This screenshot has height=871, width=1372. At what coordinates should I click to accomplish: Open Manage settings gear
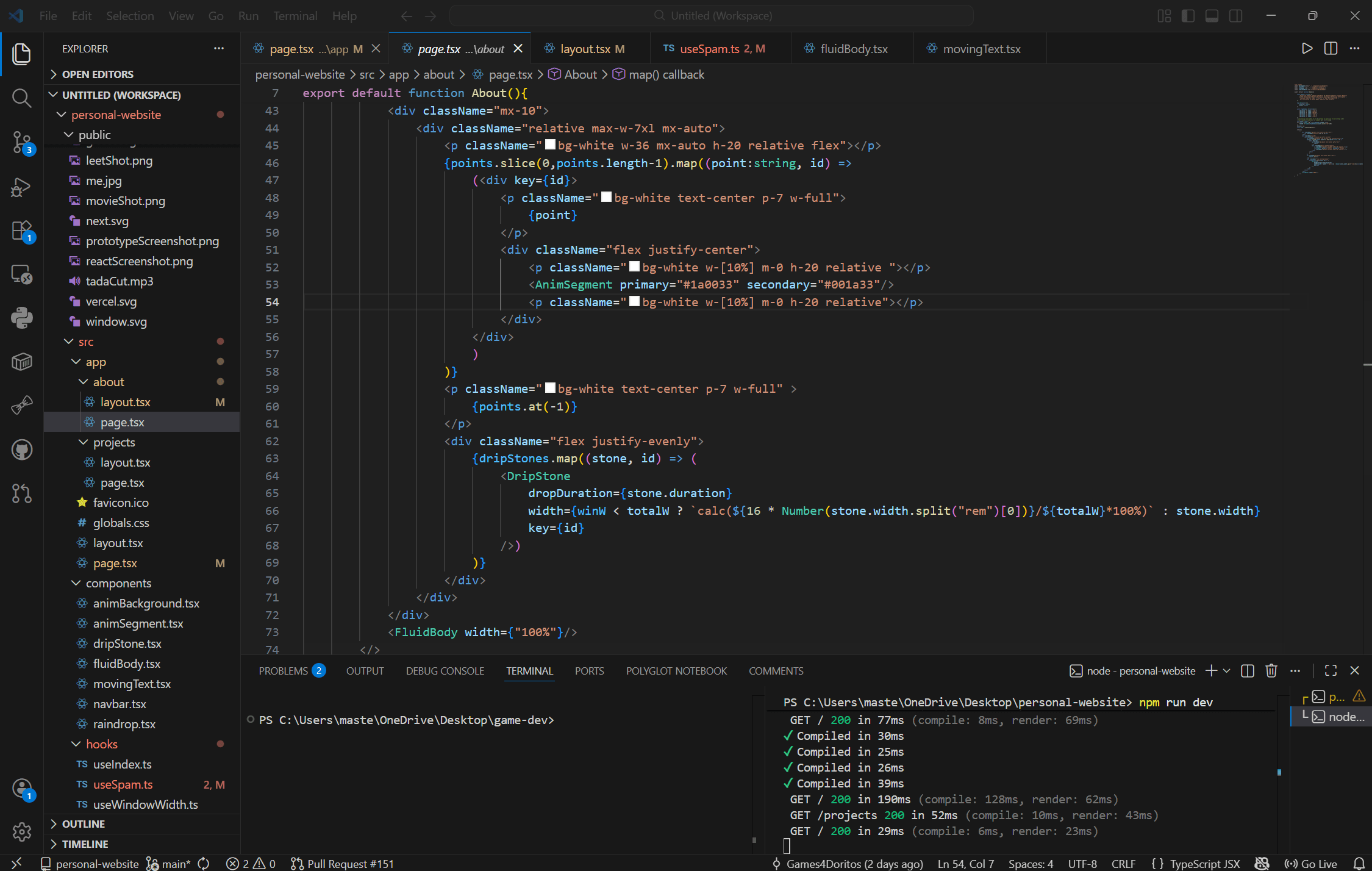coord(21,831)
